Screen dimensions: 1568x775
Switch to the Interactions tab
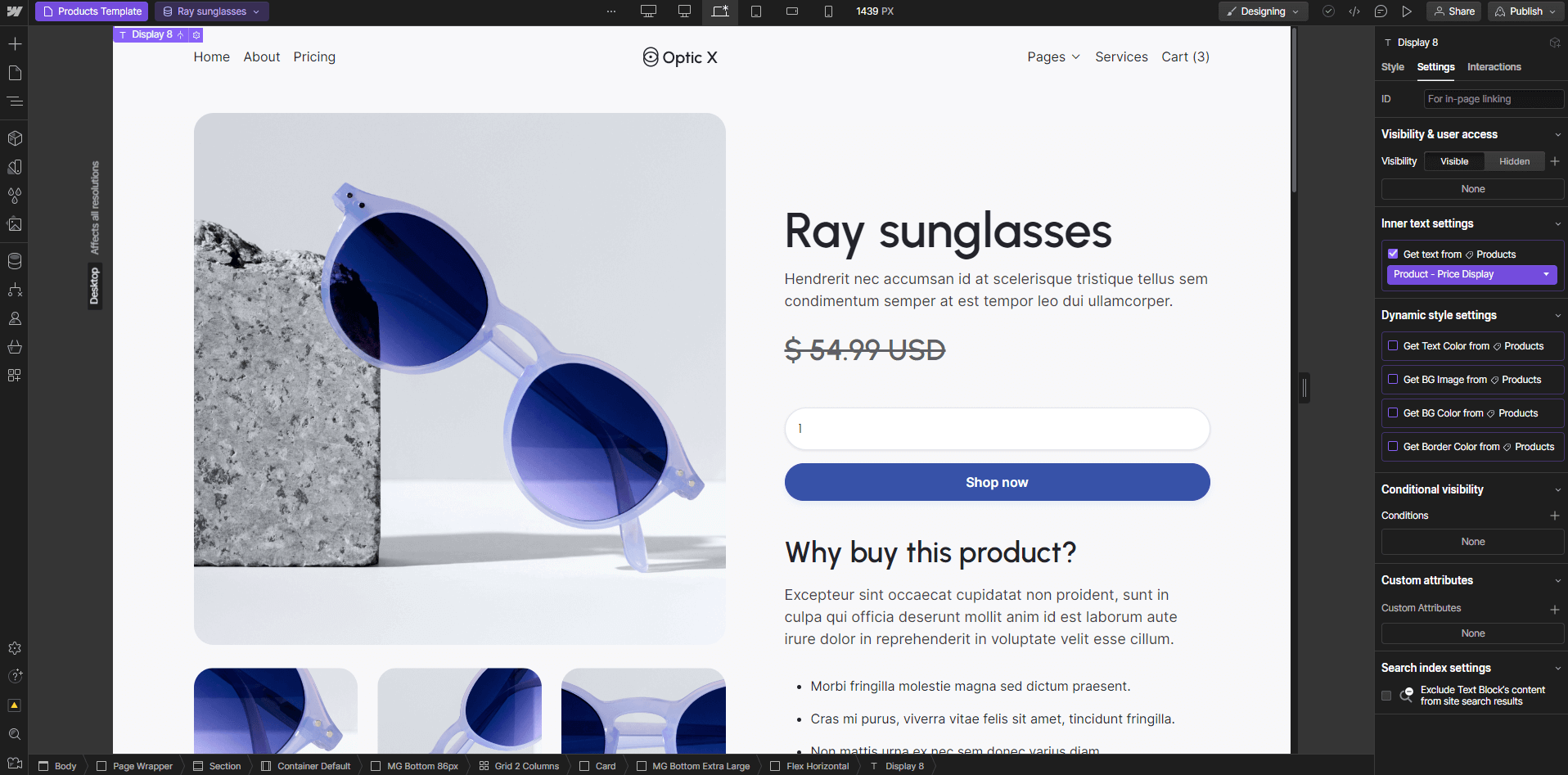[1494, 67]
